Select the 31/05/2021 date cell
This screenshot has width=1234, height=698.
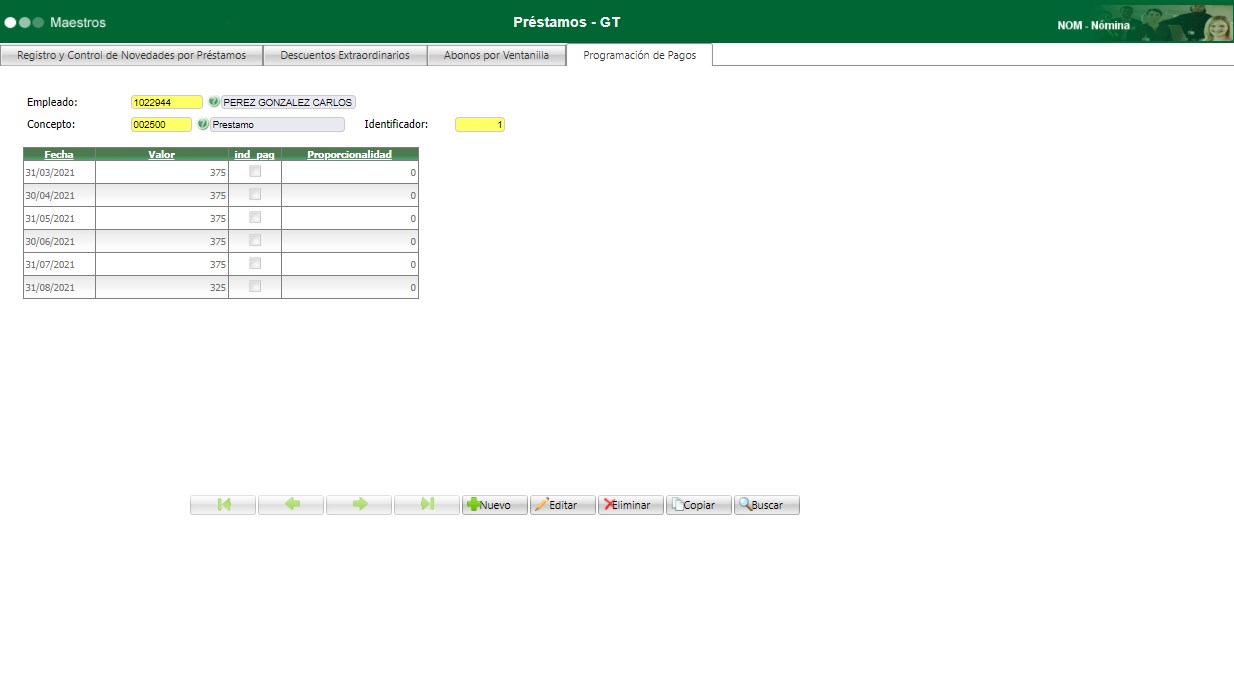click(59, 218)
